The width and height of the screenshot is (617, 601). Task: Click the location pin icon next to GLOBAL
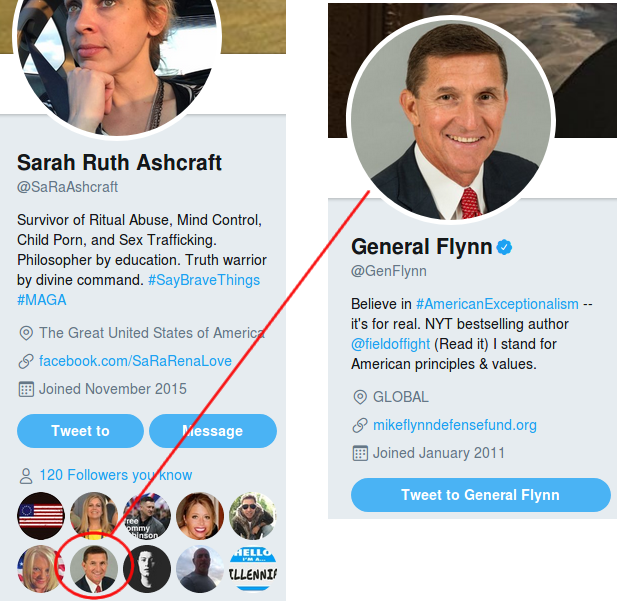pyautogui.click(x=360, y=397)
